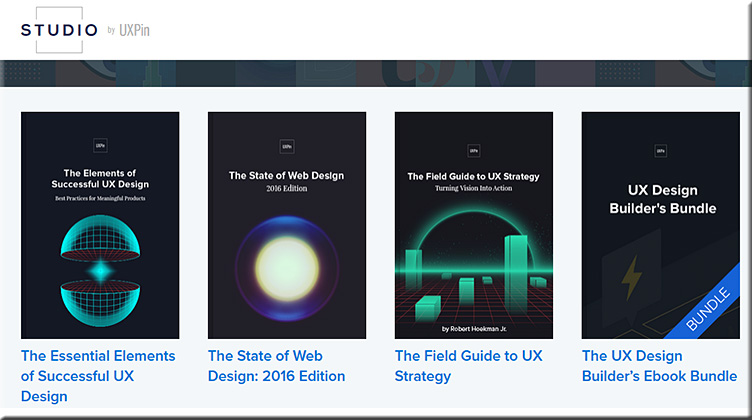Image resolution: width=752 pixels, height=420 pixels.
Task: Follow 'The UX Design Builder's Ebook Bundle' link
Action: click(x=659, y=366)
